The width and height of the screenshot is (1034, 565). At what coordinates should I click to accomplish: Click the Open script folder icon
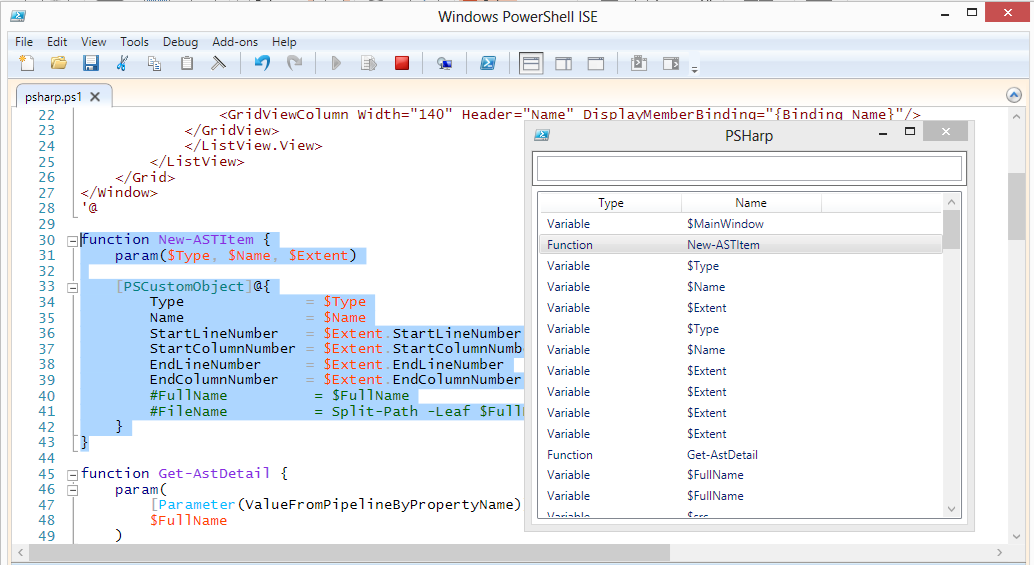coord(59,63)
